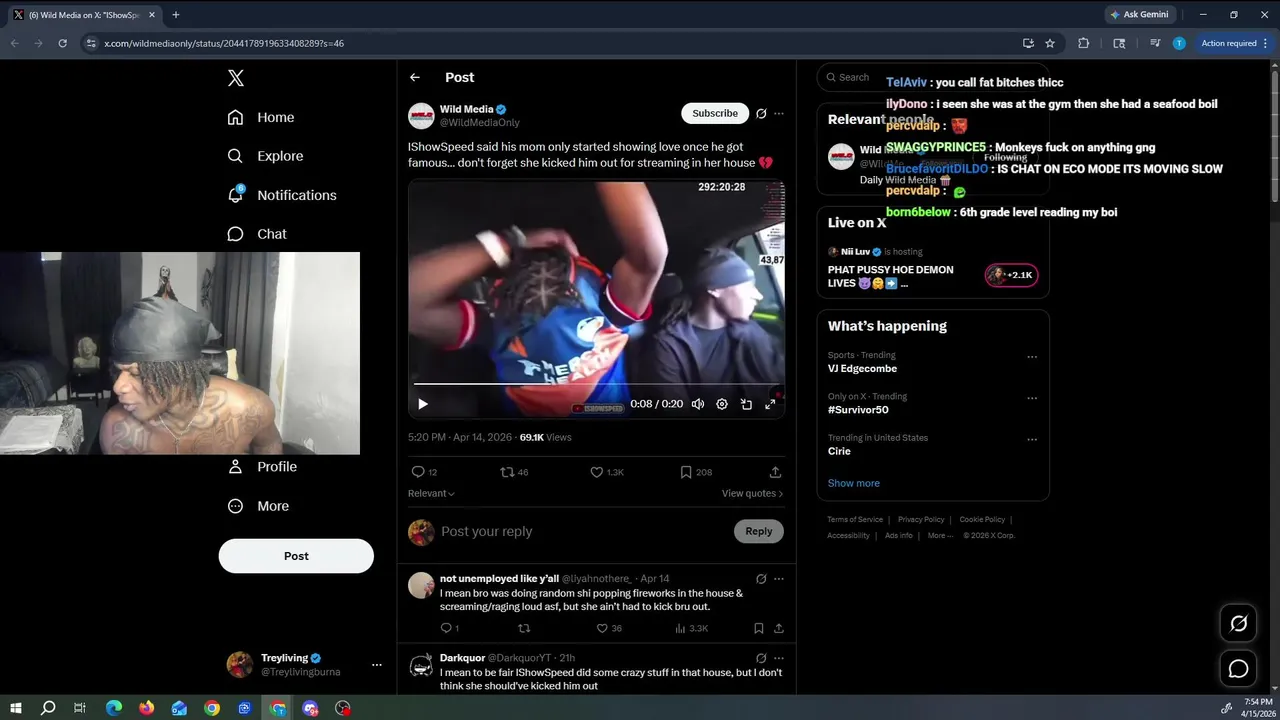Screen dimensions: 1280x720
Task: Subscribe to Wild Media
Action: pos(715,113)
